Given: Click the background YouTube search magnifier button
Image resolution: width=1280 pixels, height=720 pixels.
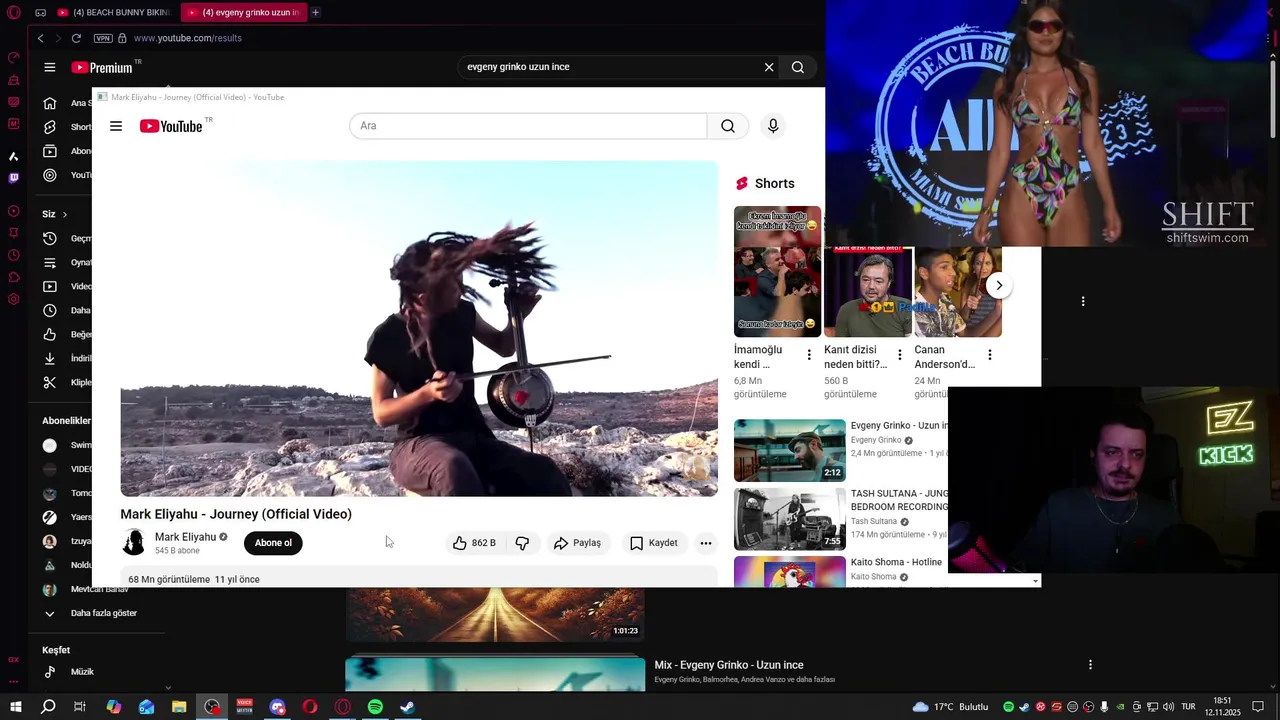Looking at the screenshot, I should tap(798, 67).
